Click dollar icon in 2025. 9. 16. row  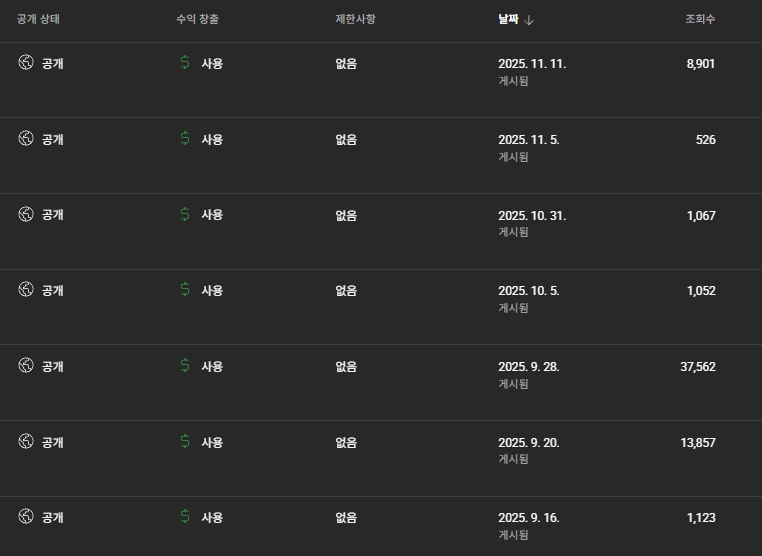click(x=185, y=517)
